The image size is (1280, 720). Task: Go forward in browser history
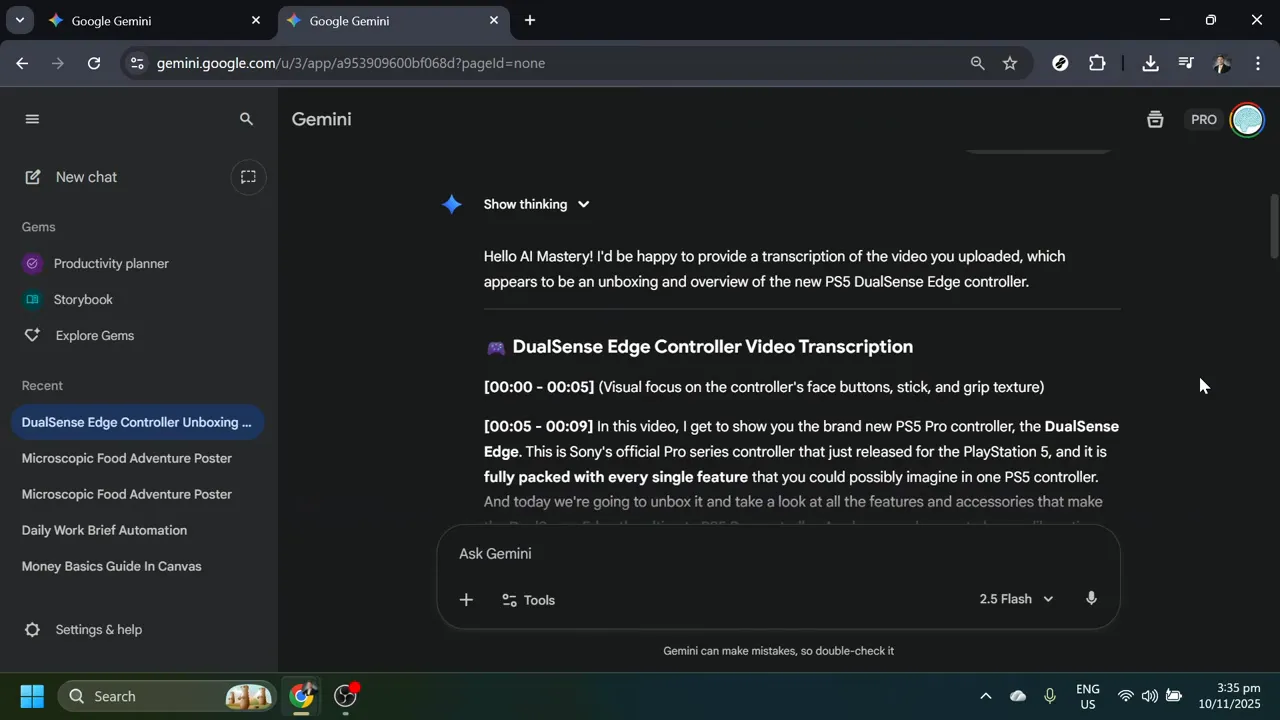click(58, 63)
